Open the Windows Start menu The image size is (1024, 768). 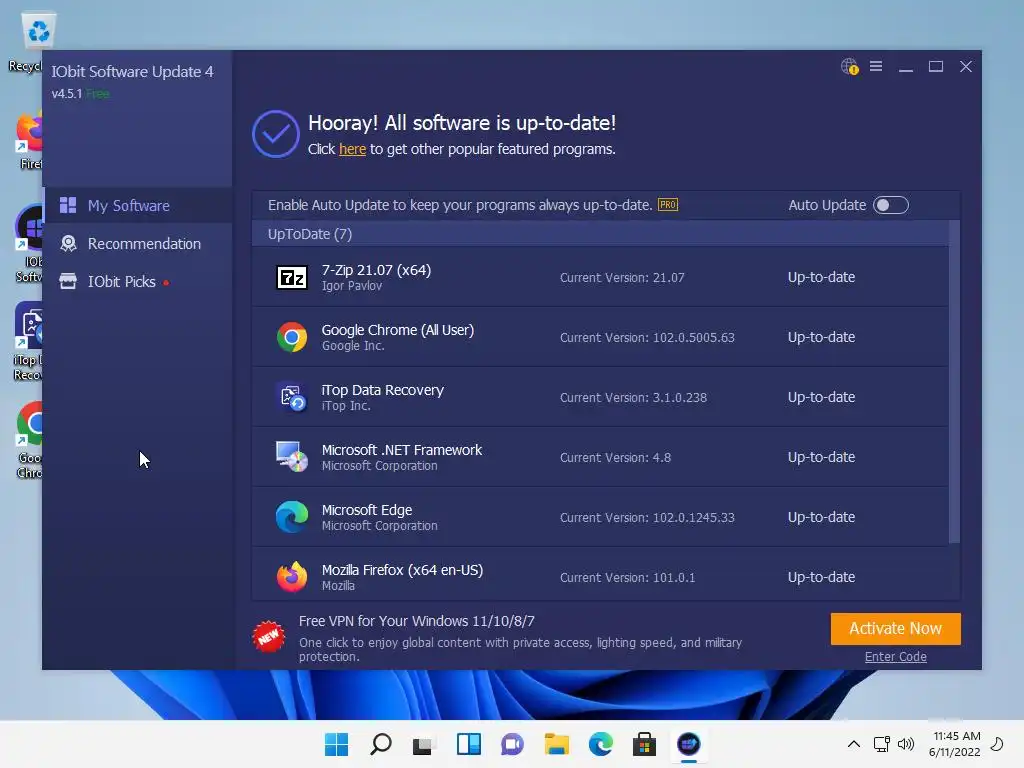click(x=336, y=744)
